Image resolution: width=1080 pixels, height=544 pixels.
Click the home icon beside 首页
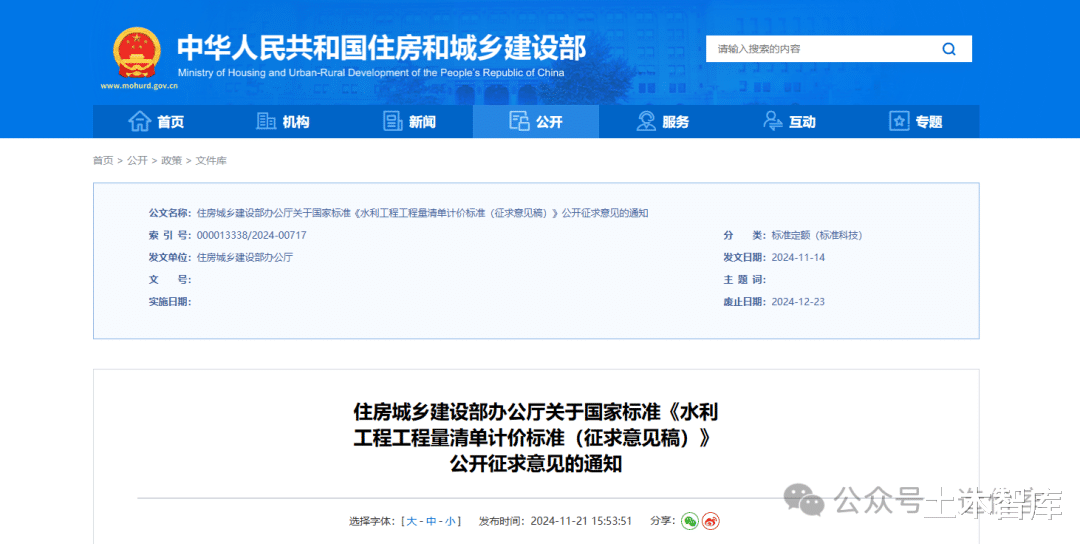(140, 121)
